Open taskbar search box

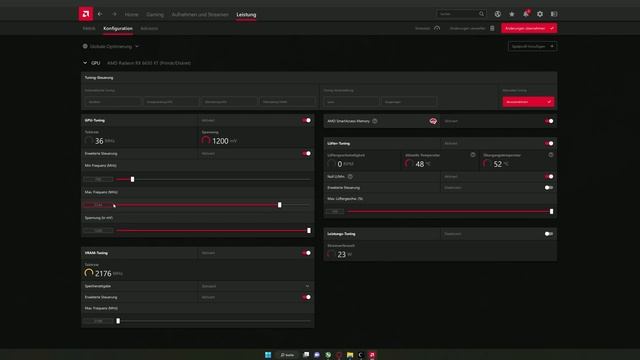287,355
